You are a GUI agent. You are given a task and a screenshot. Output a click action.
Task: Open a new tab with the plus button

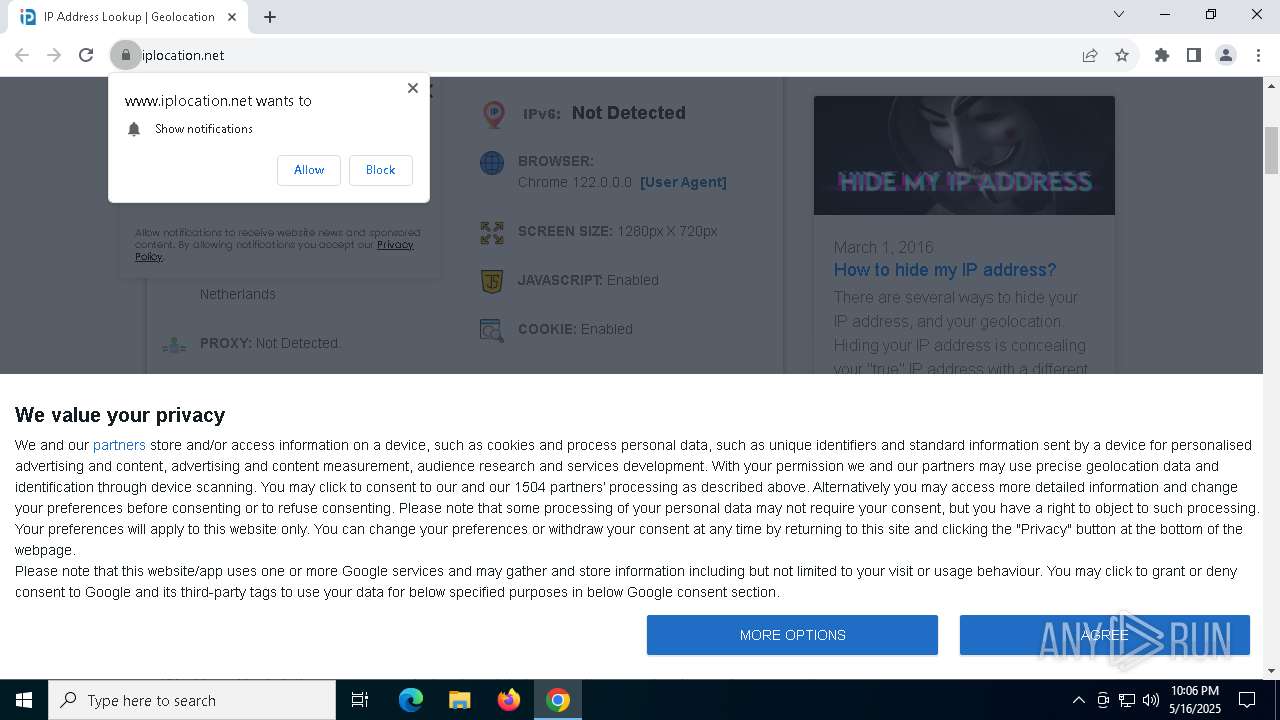pos(270,17)
